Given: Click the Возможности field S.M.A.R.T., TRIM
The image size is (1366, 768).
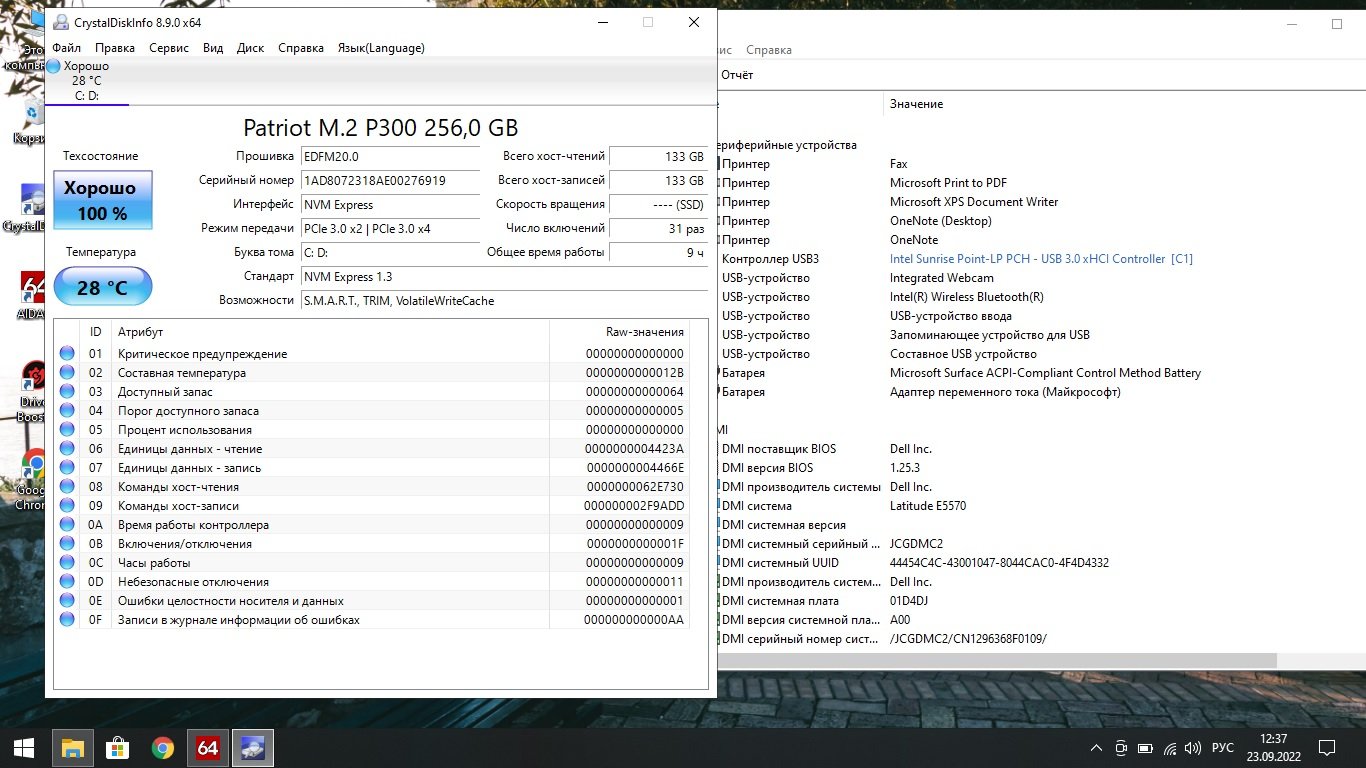Looking at the screenshot, I should [x=504, y=301].
